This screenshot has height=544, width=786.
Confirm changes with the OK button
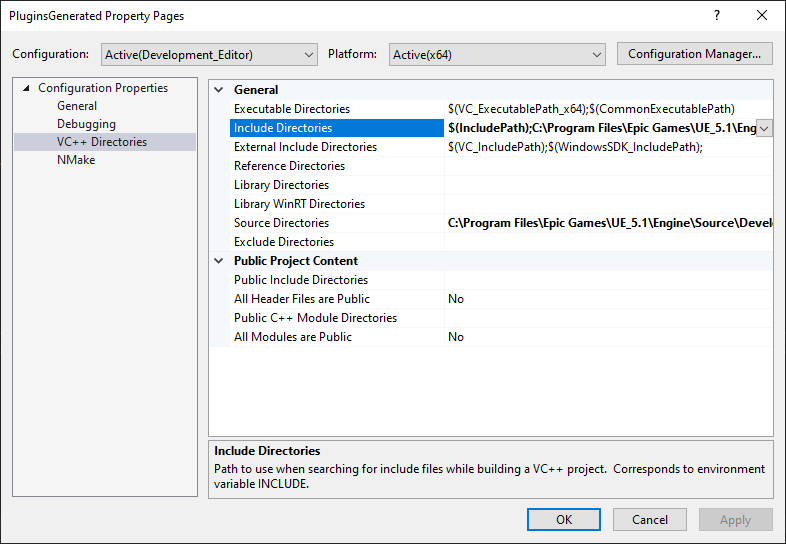(x=564, y=519)
